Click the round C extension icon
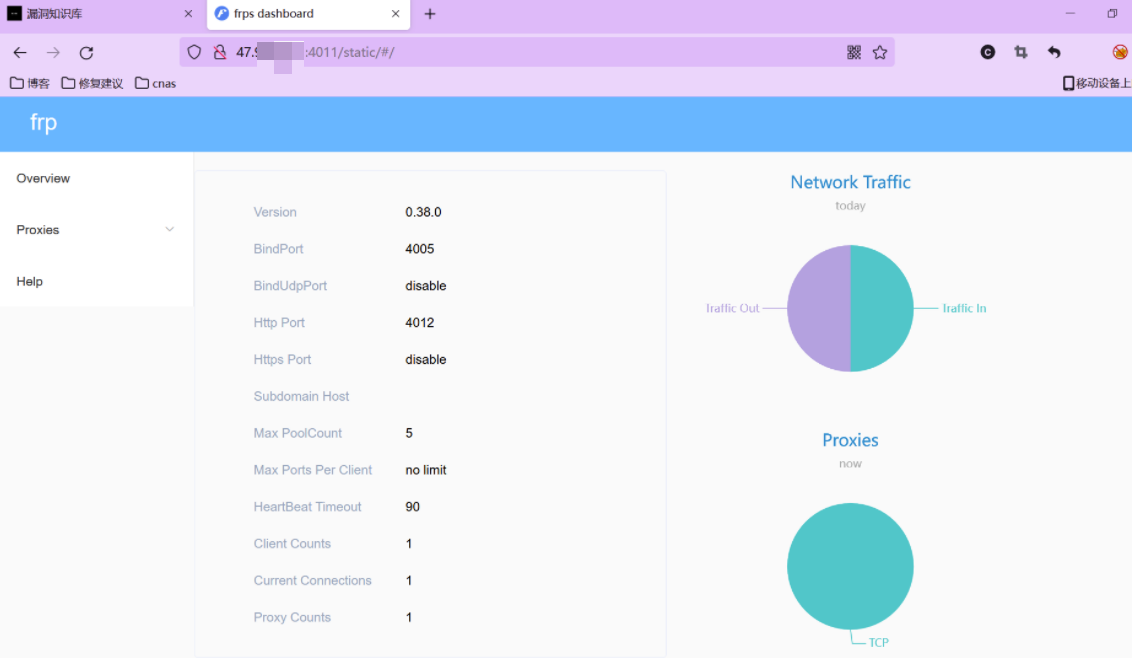This screenshot has width=1133, height=658. click(x=988, y=52)
